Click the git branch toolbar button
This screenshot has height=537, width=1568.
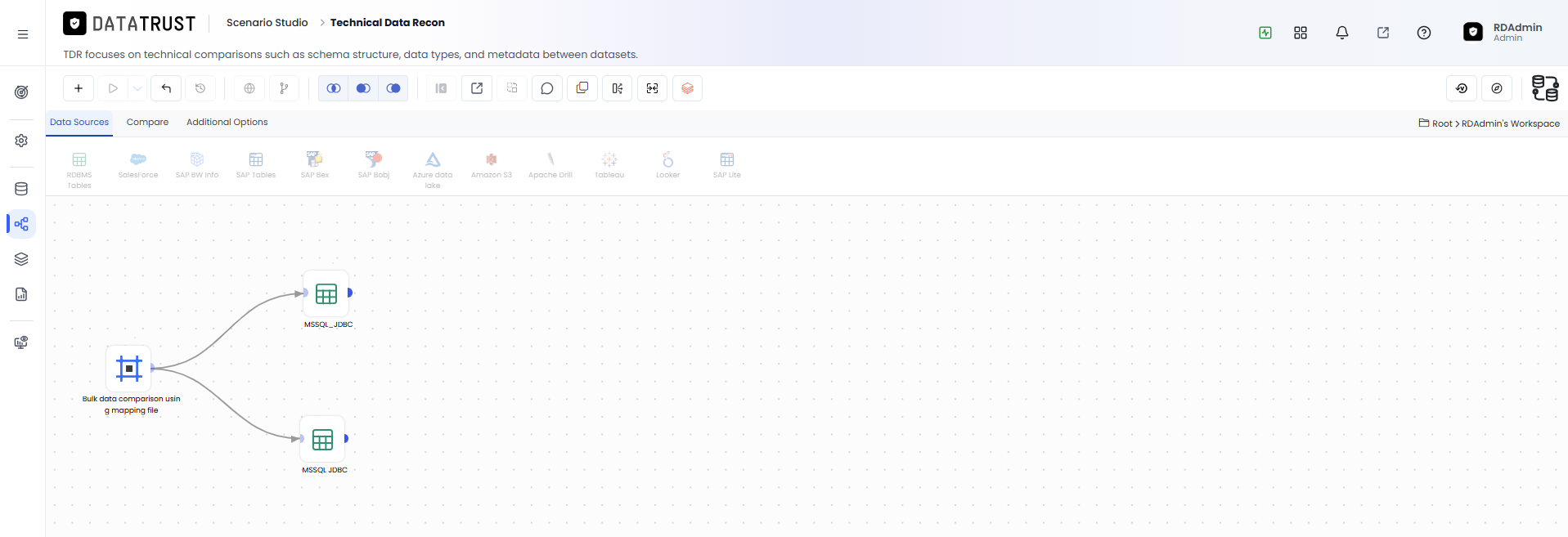coord(284,88)
